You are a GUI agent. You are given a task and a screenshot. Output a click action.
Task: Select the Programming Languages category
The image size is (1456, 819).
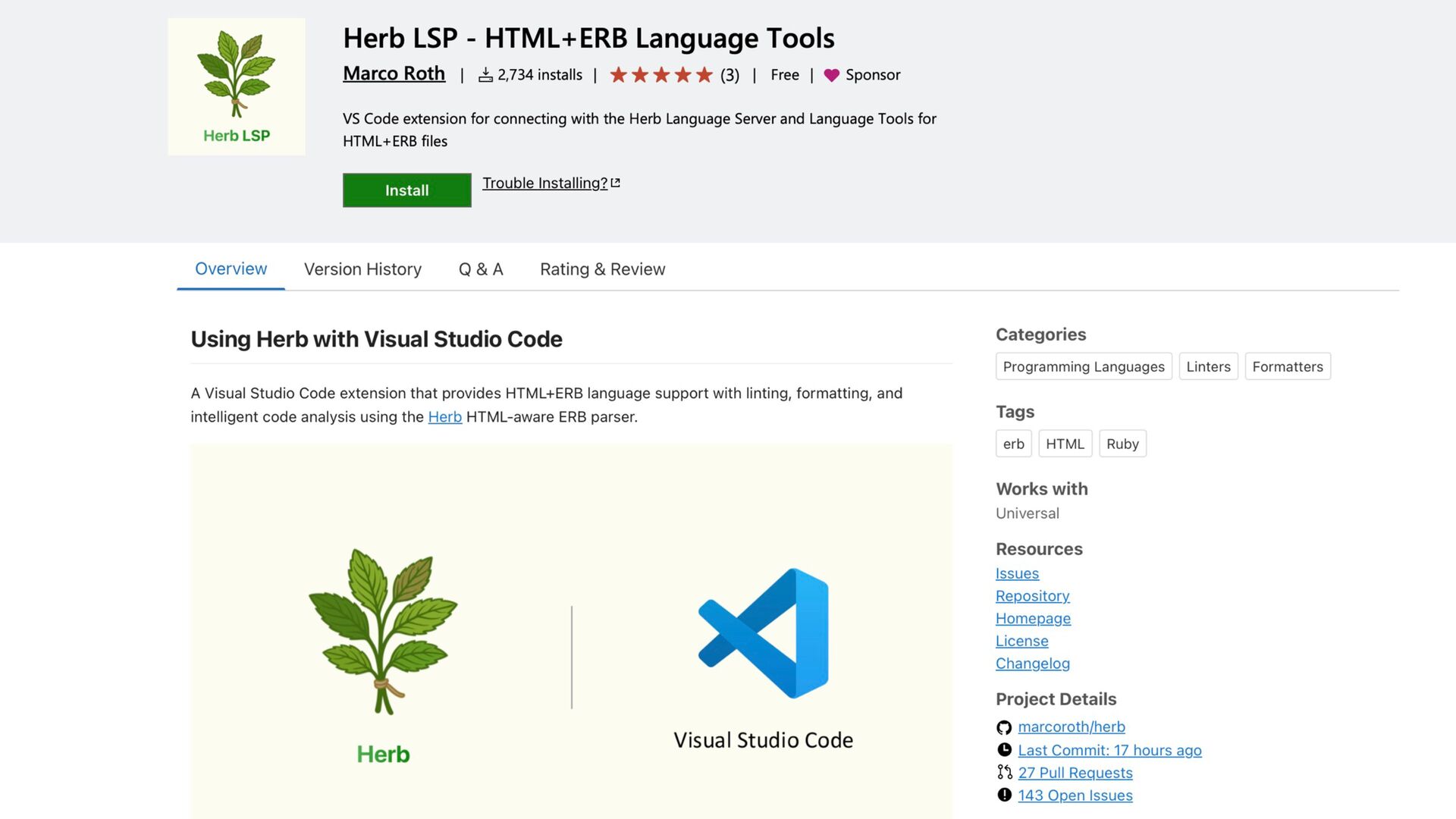coord(1083,367)
